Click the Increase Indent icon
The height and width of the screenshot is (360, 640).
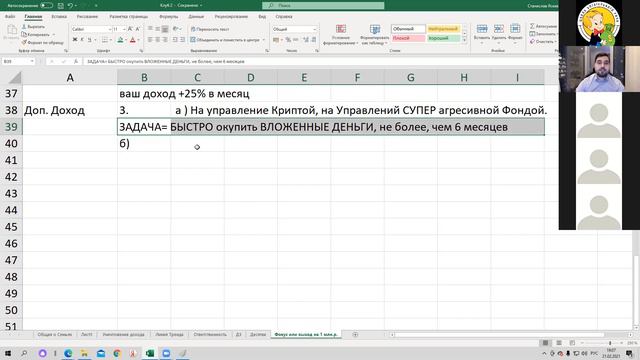point(182,40)
